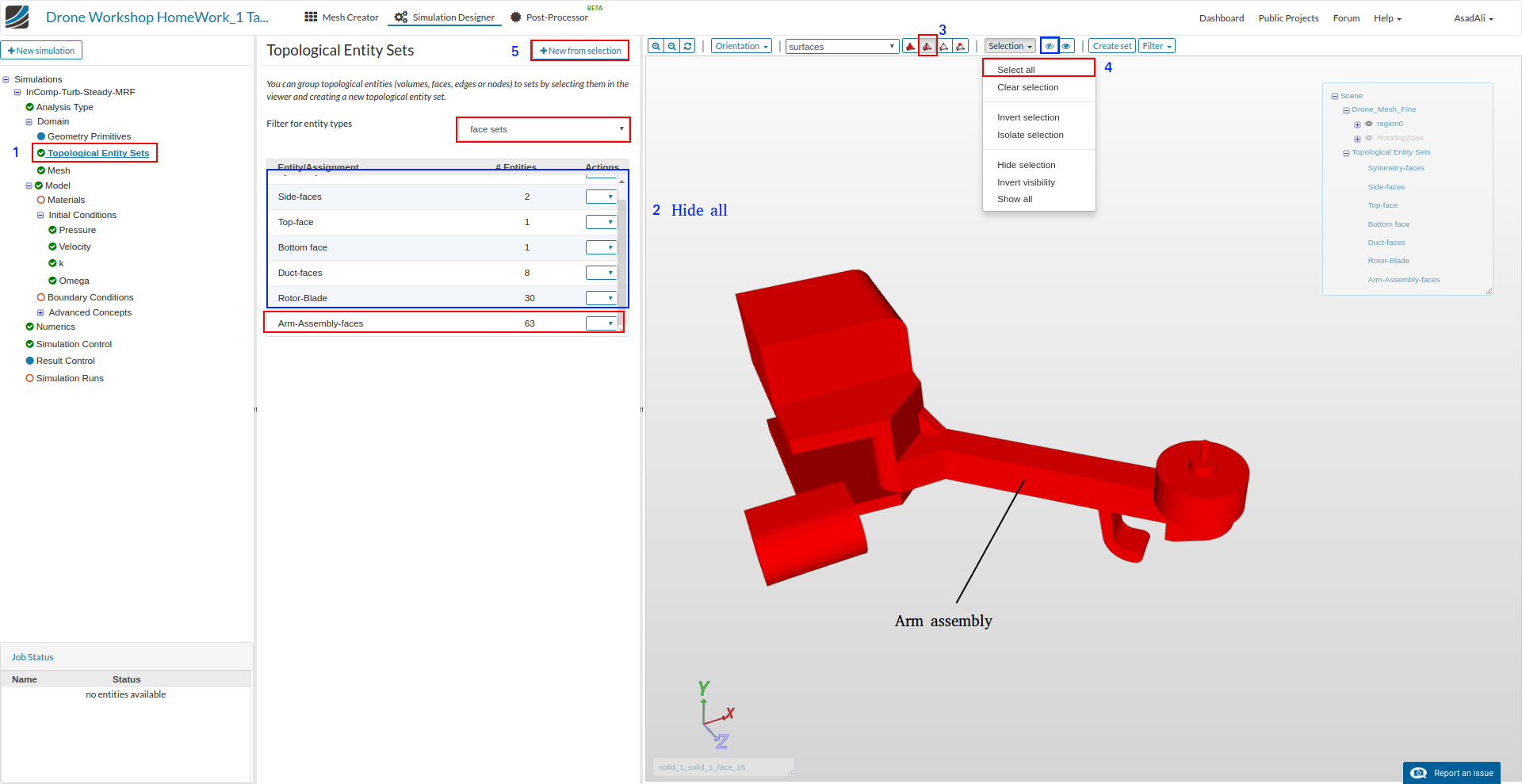Open Simulation Designer via its gears icon
The width and height of the screenshot is (1522, 784).
[x=401, y=17]
